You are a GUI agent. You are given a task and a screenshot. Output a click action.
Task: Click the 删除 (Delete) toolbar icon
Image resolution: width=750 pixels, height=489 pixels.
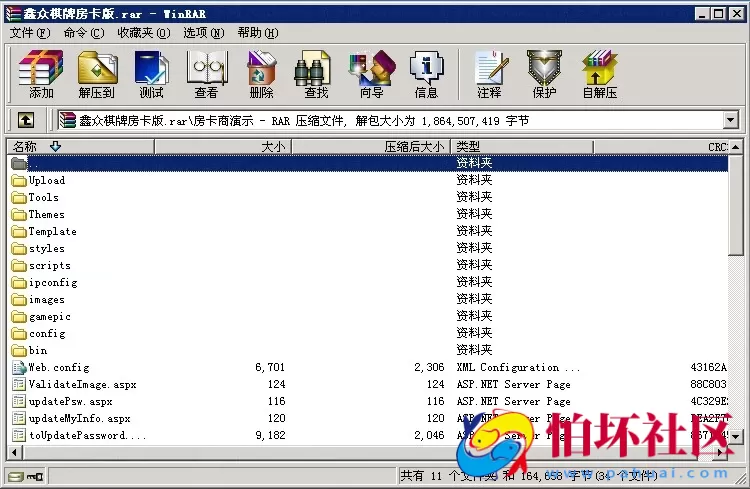pos(261,75)
